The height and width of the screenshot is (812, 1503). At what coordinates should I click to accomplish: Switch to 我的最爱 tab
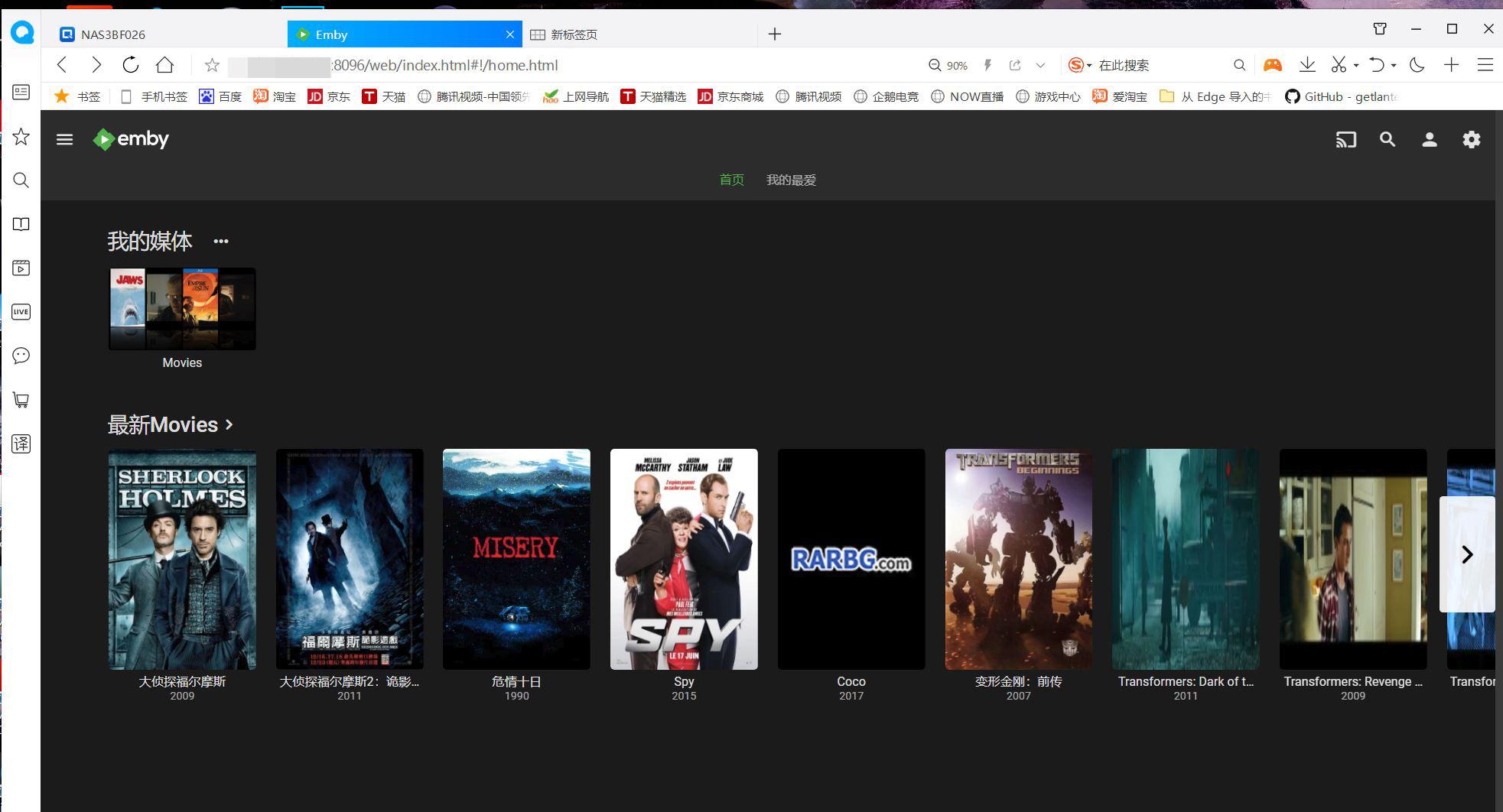(x=791, y=180)
